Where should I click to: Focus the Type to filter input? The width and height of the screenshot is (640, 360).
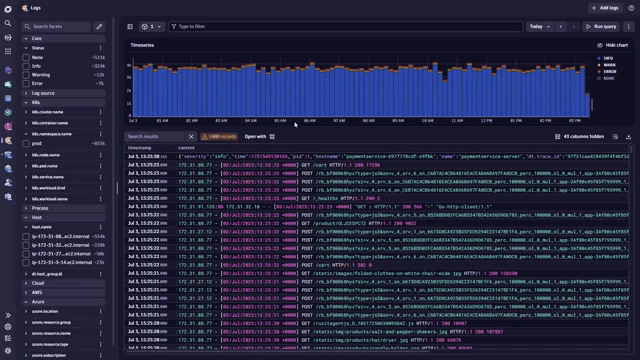click(x=345, y=27)
